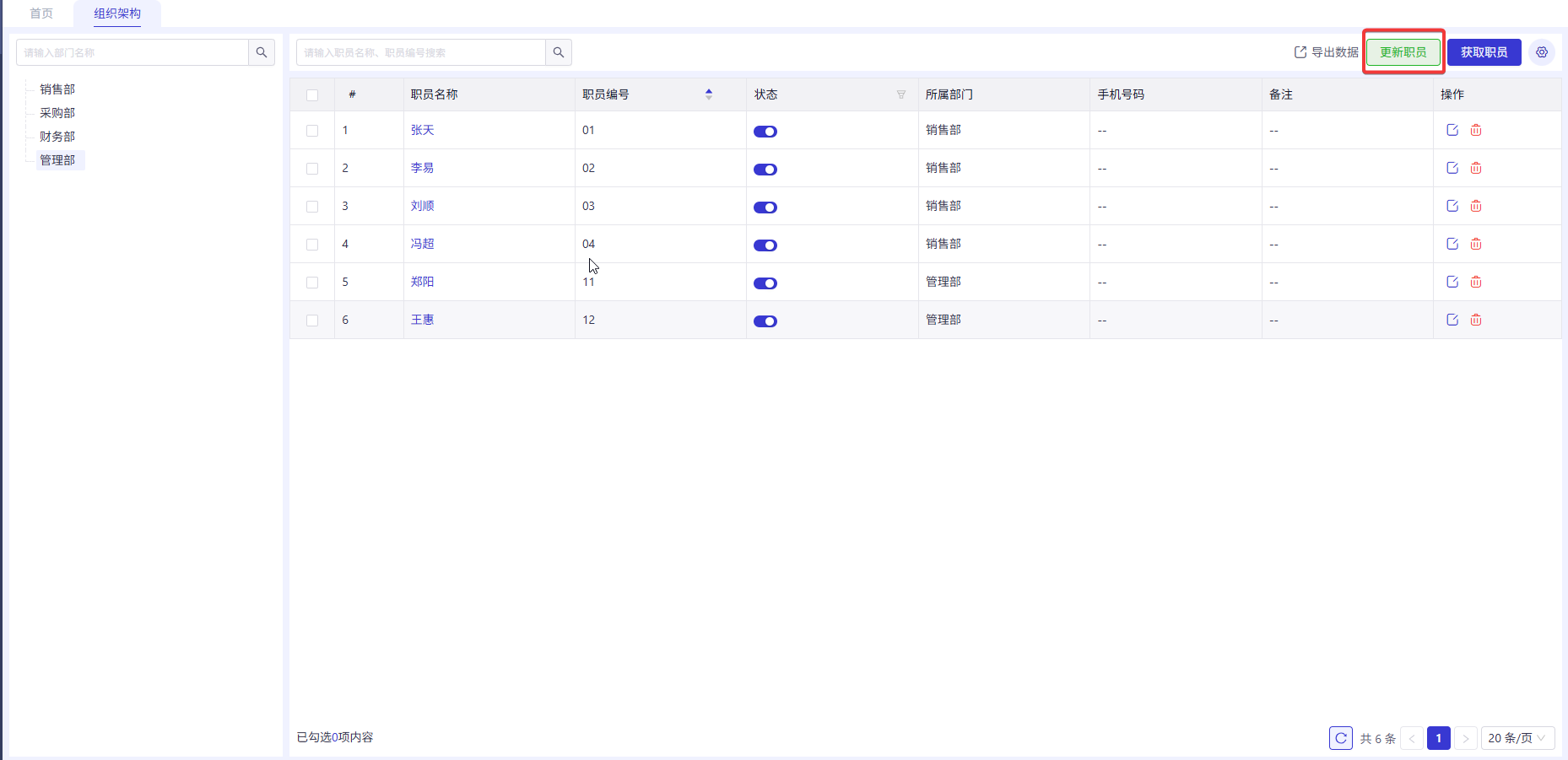The width and height of the screenshot is (1568, 760).
Task: Open employee link 王惠
Action: (422, 320)
